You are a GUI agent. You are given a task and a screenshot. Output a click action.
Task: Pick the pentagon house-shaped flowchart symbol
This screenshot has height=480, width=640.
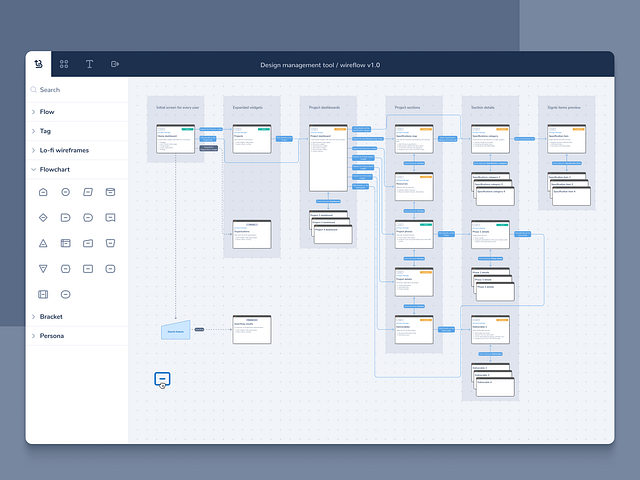click(x=43, y=192)
